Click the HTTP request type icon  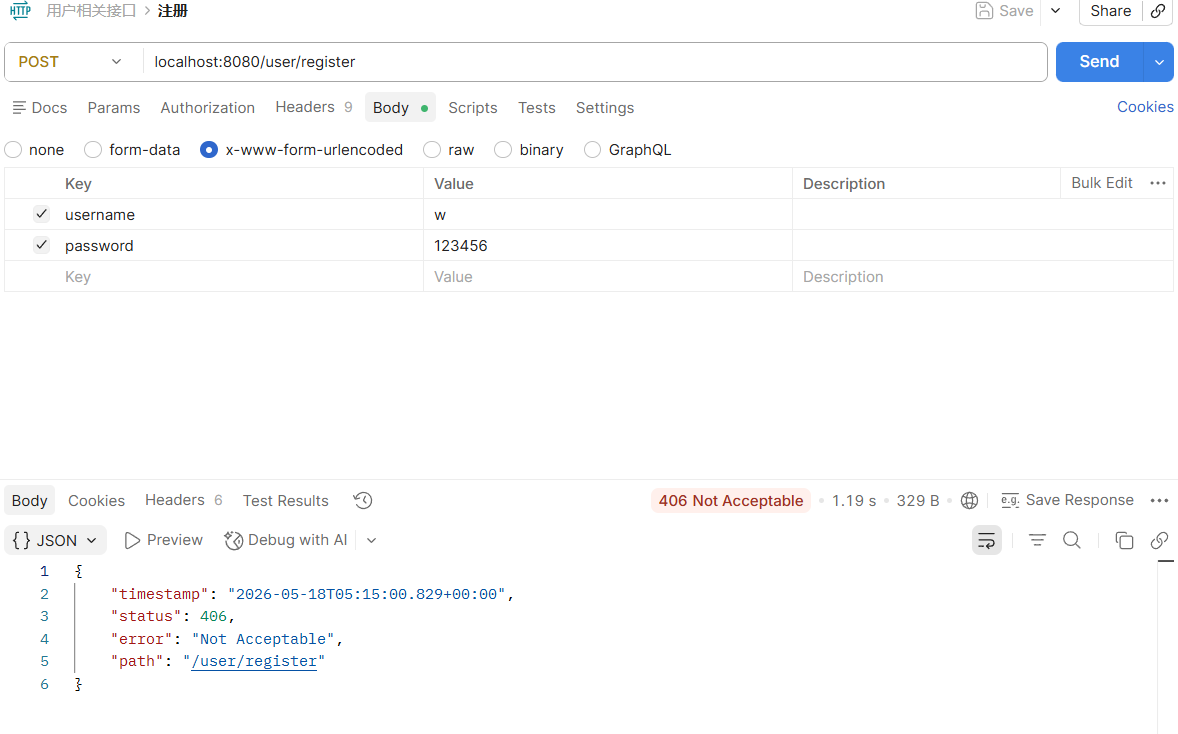tap(20, 11)
